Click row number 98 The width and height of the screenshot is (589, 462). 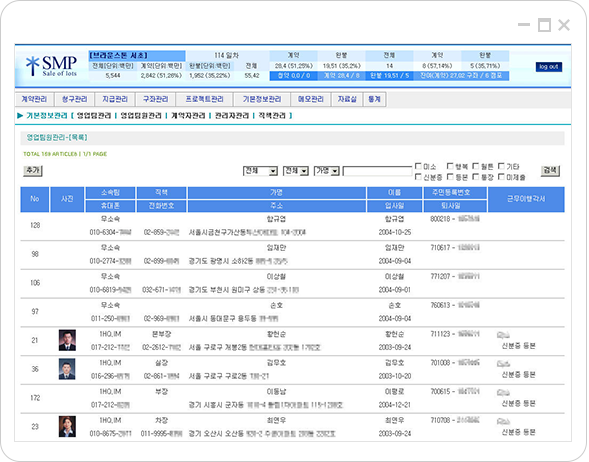click(35, 254)
